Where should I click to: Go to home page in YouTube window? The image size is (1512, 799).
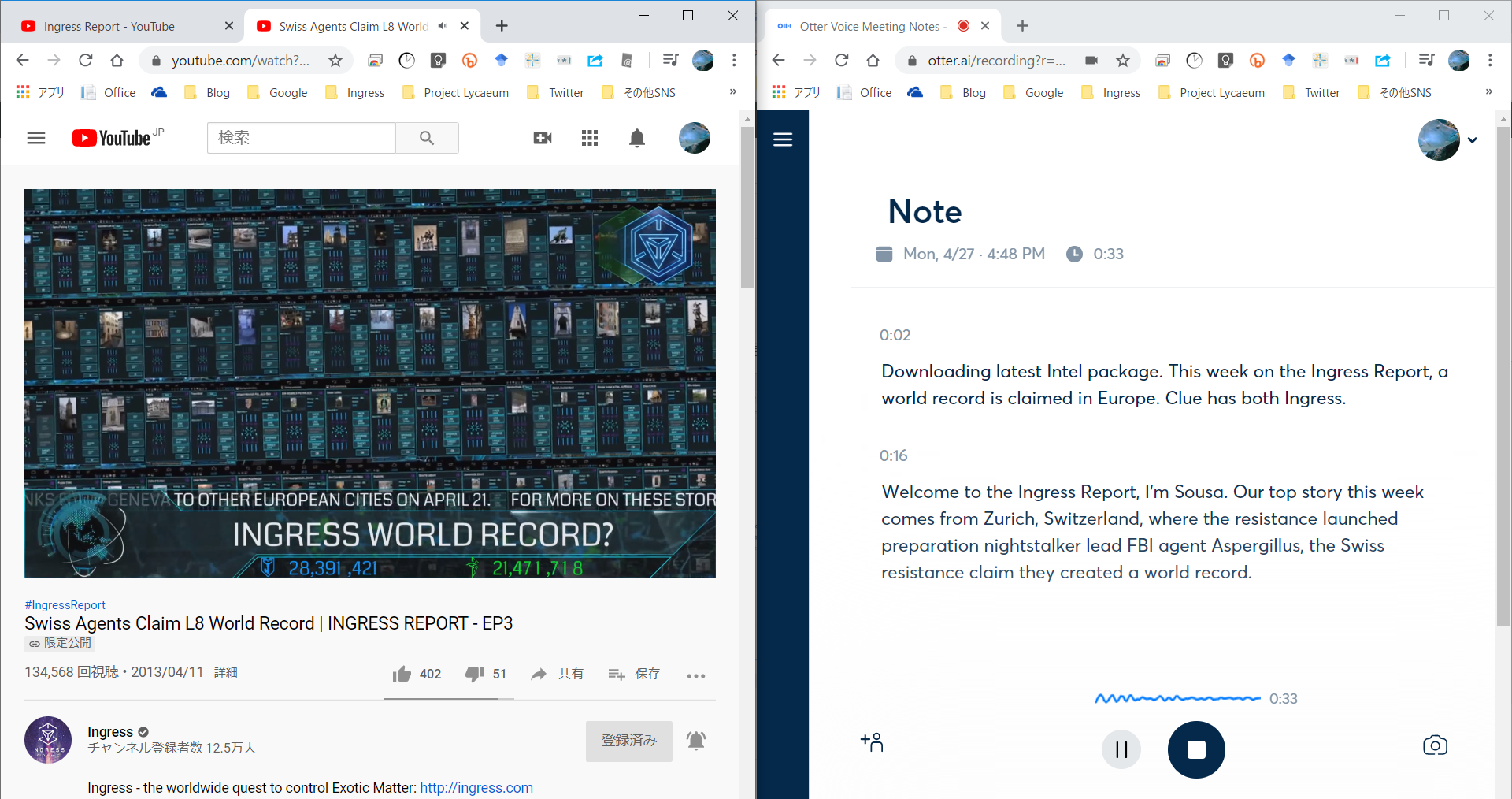(x=117, y=60)
